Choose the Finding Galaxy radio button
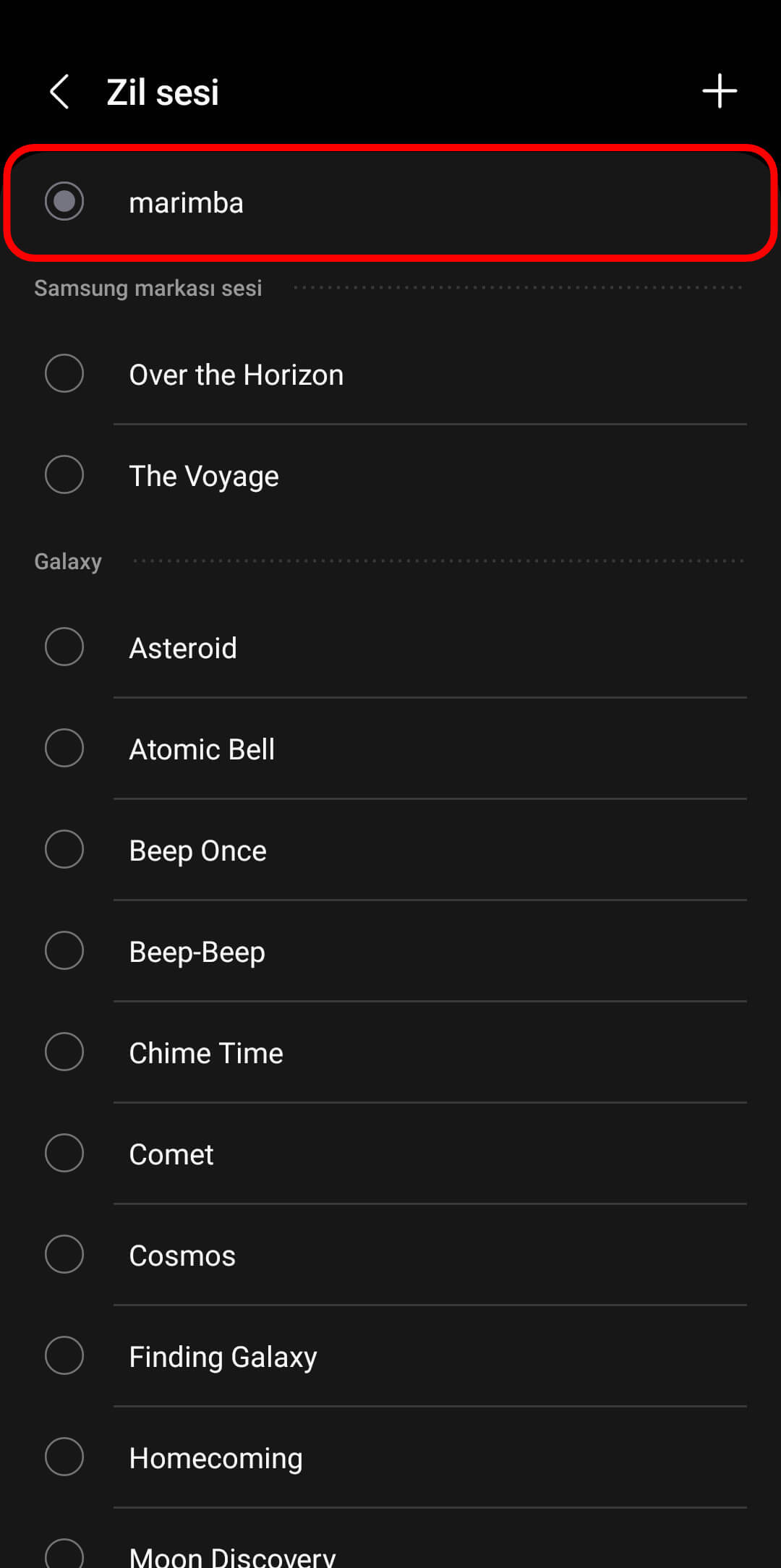The height and width of the screenshot is (1568, 781). coord(64,1355)
